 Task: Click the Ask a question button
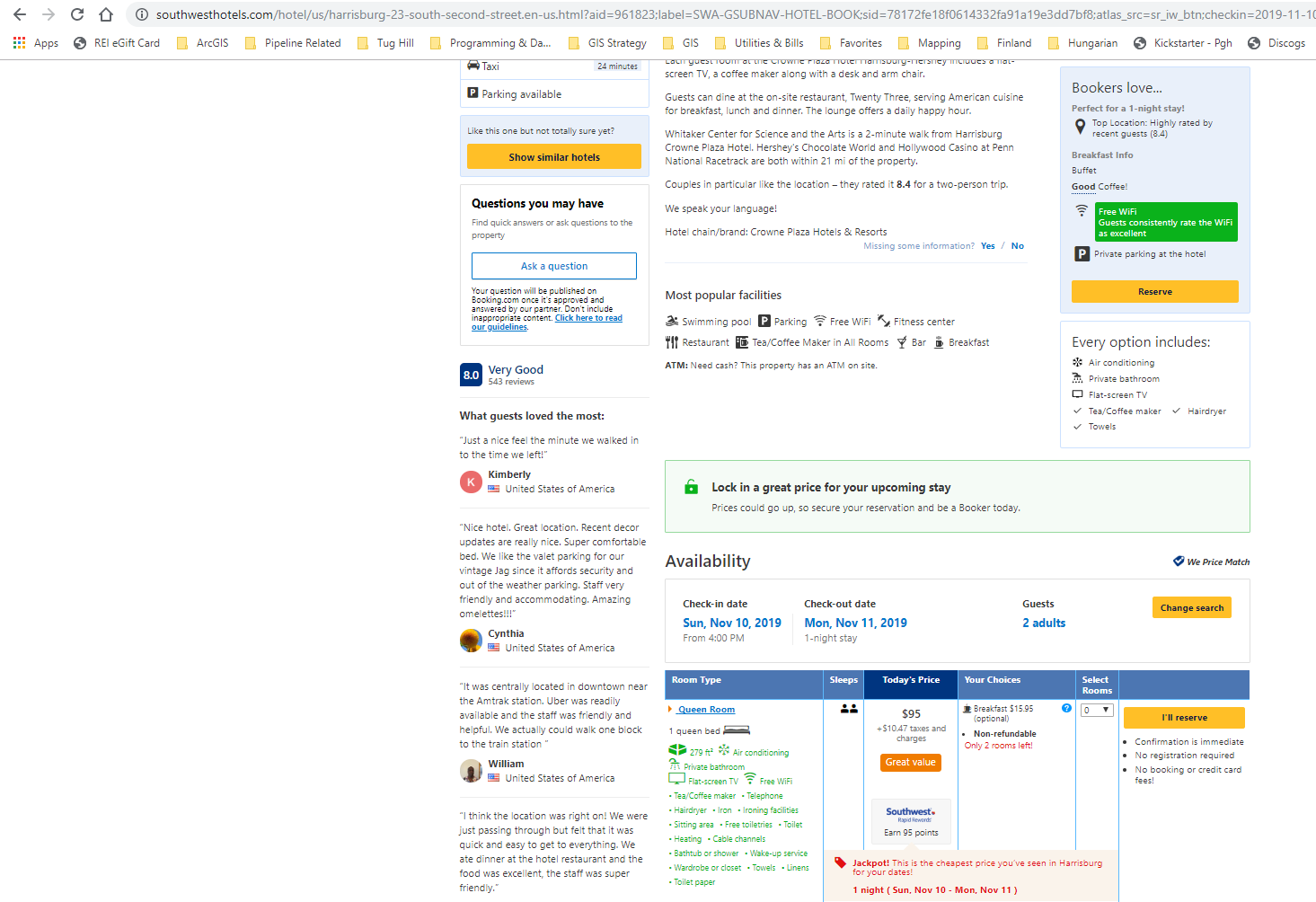tap(554, 266)
